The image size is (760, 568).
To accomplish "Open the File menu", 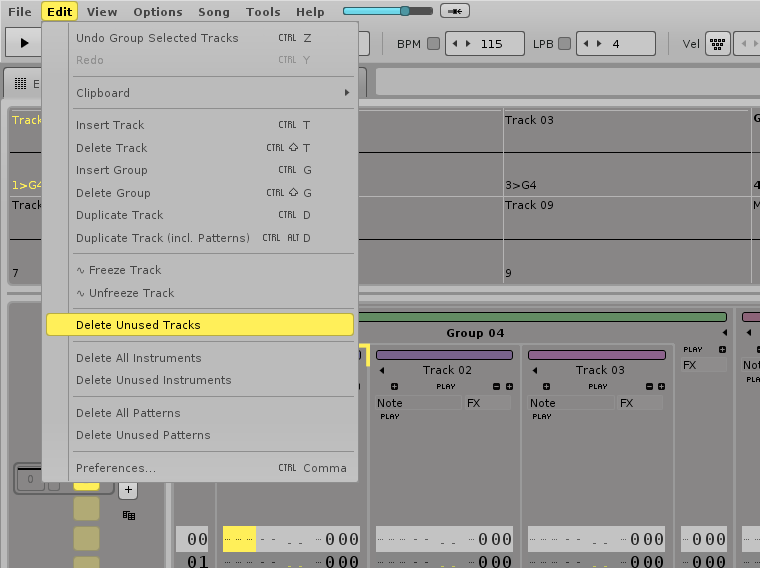I will tap(20, 12).
